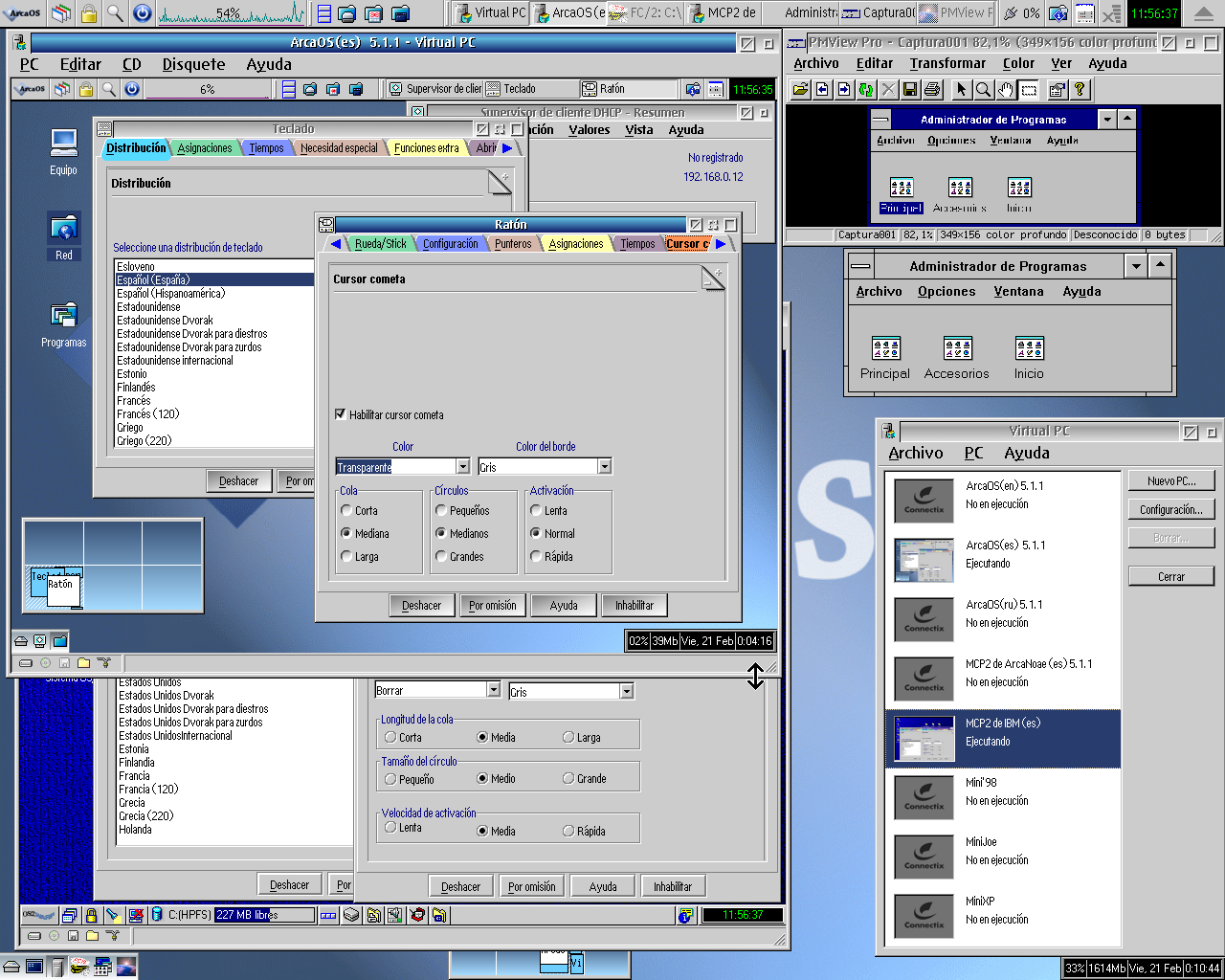Expand the Color del borde Gris dropdown
This screenshot has height=980, width=1225.
604,467
